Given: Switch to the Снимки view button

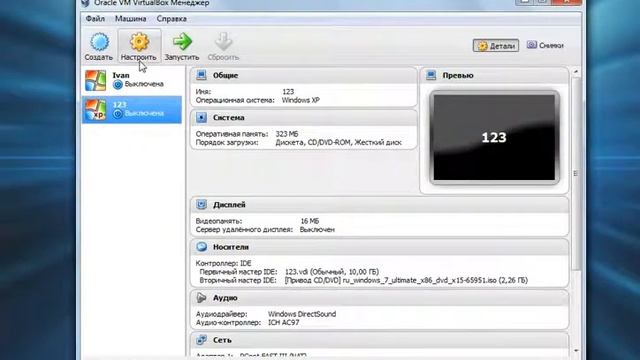Looking at the screenshot, I should click(545, 45).
